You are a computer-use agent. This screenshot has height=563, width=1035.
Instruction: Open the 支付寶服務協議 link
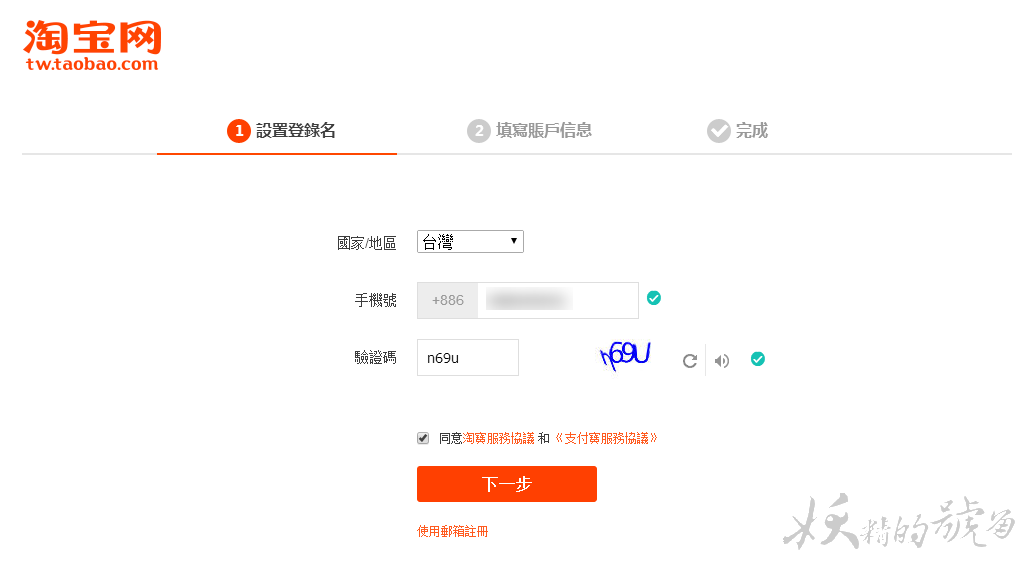606,438
